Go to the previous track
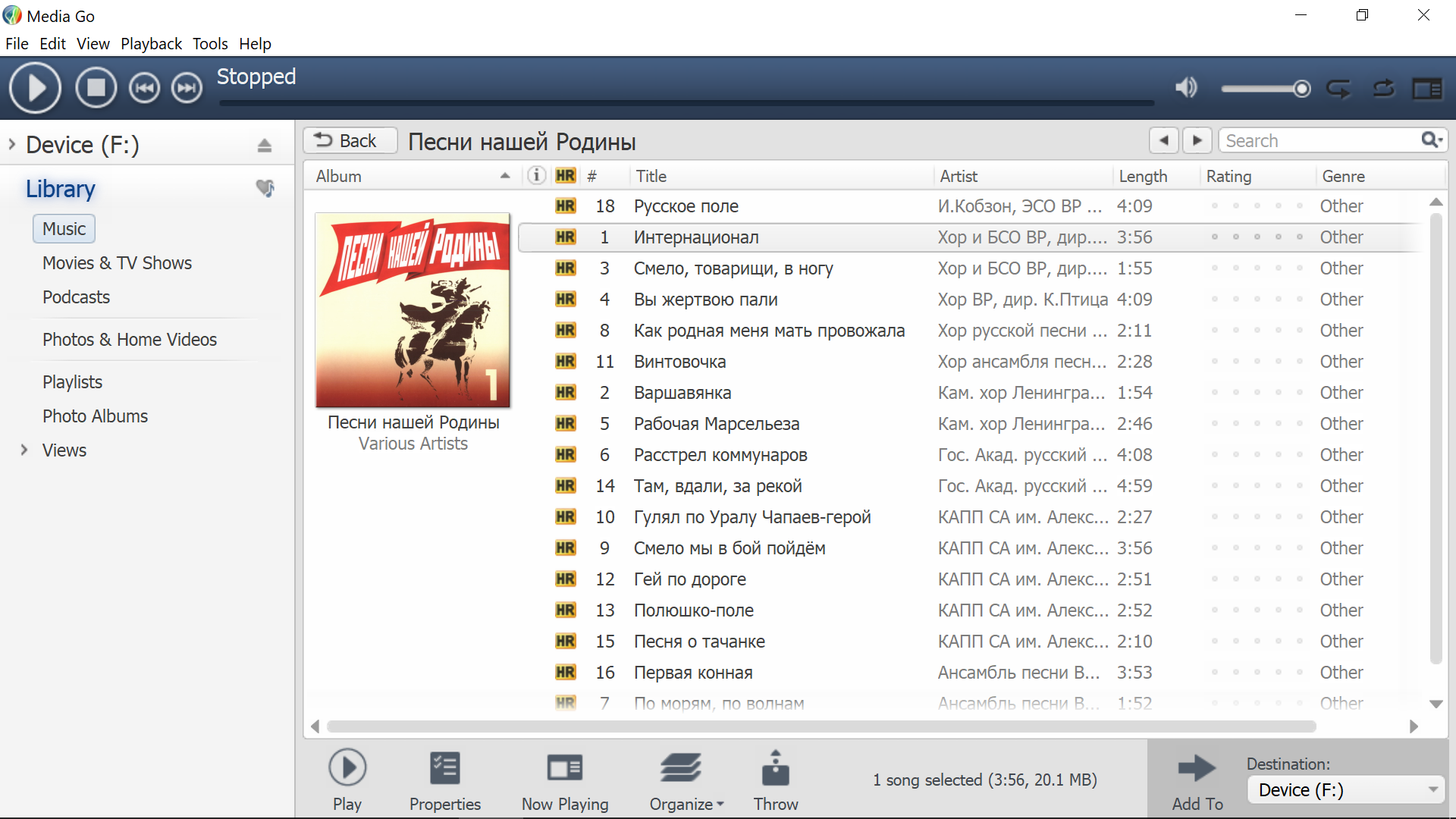 click(144, 89)
